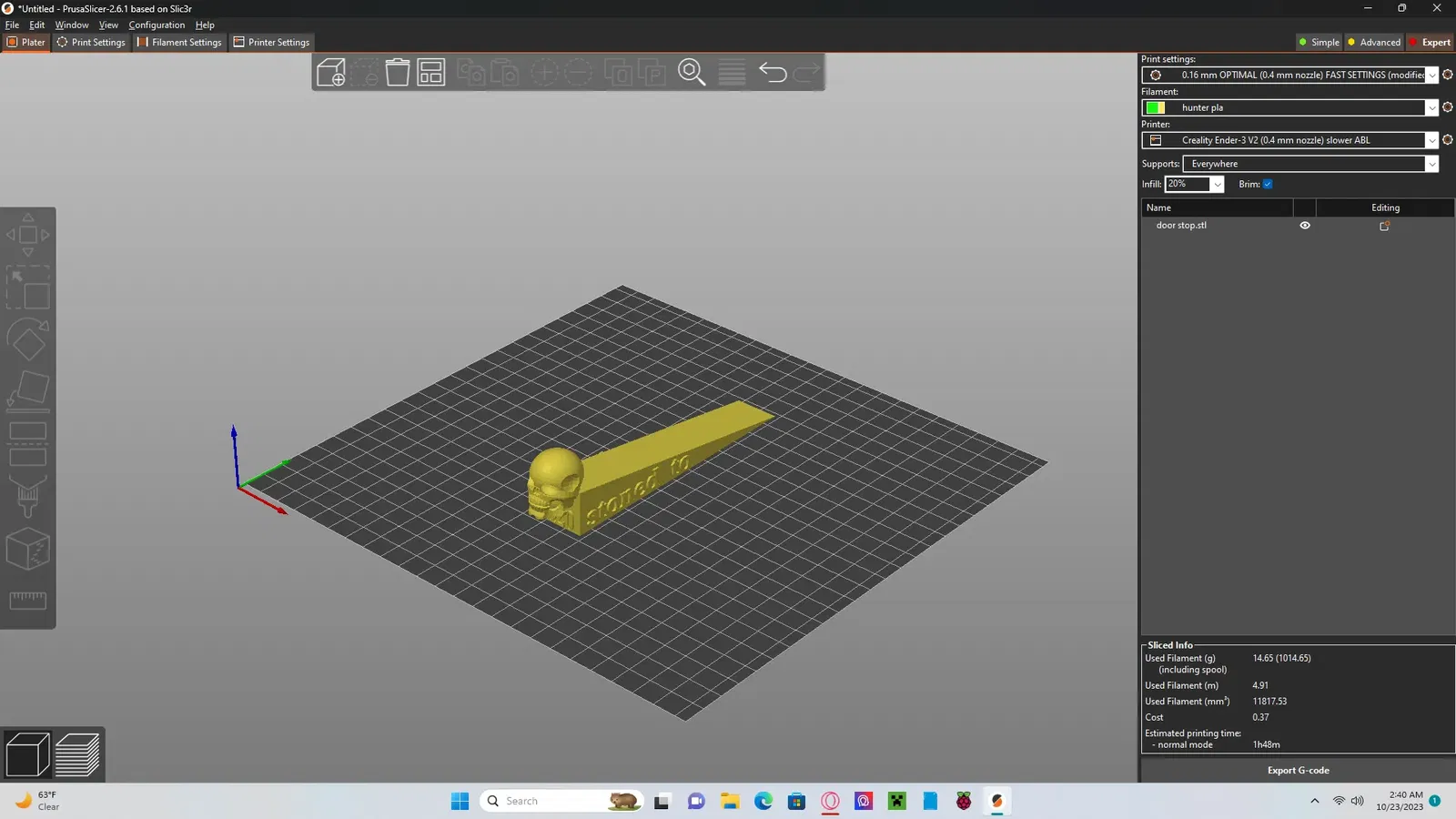Click the Add instance plus icon
Viewport: 1456px width, 819px height.
pyautogui.click(x=544, y=72)
